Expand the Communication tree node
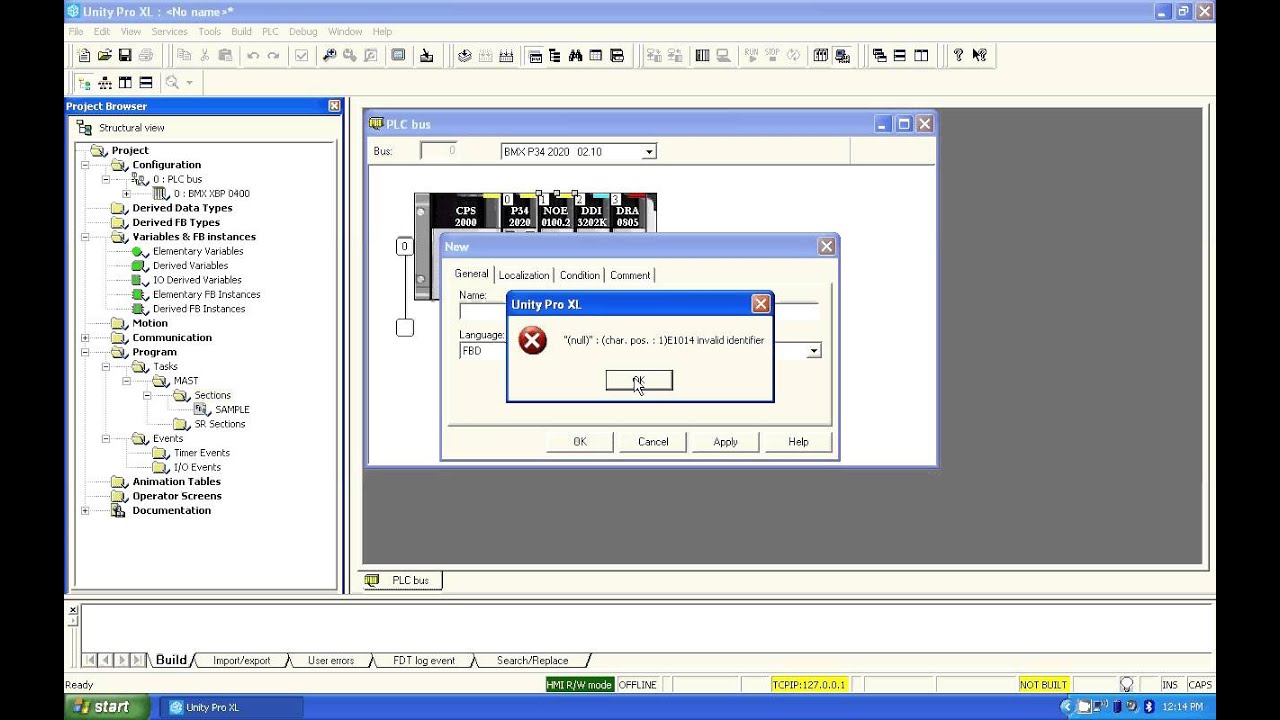This screenshot has height=720, width=1280. click(85, 338)
